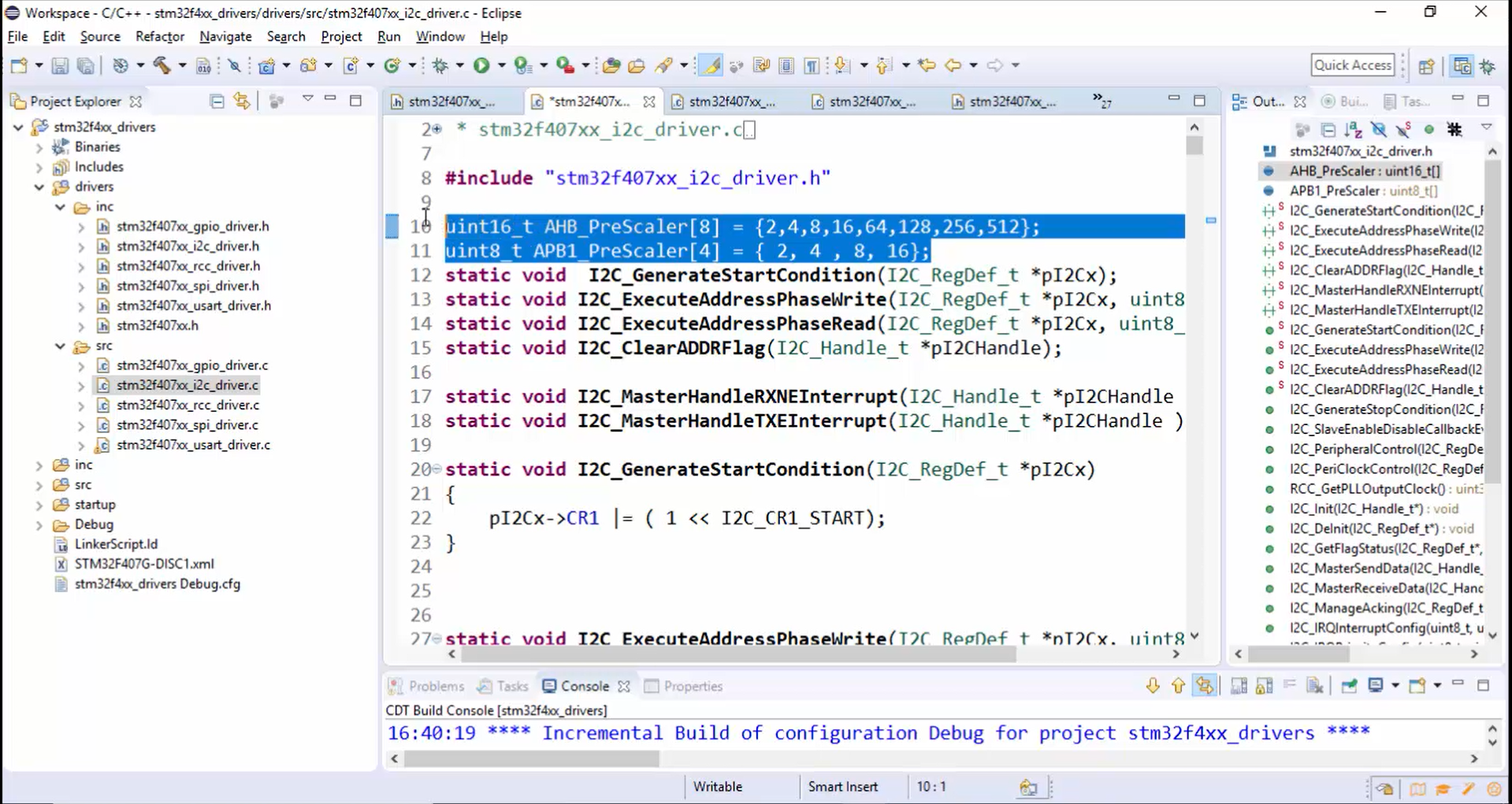Switch to the Debug perspective icon
This screenshot has width=1512, height=804.
[x=1488, y=66]
